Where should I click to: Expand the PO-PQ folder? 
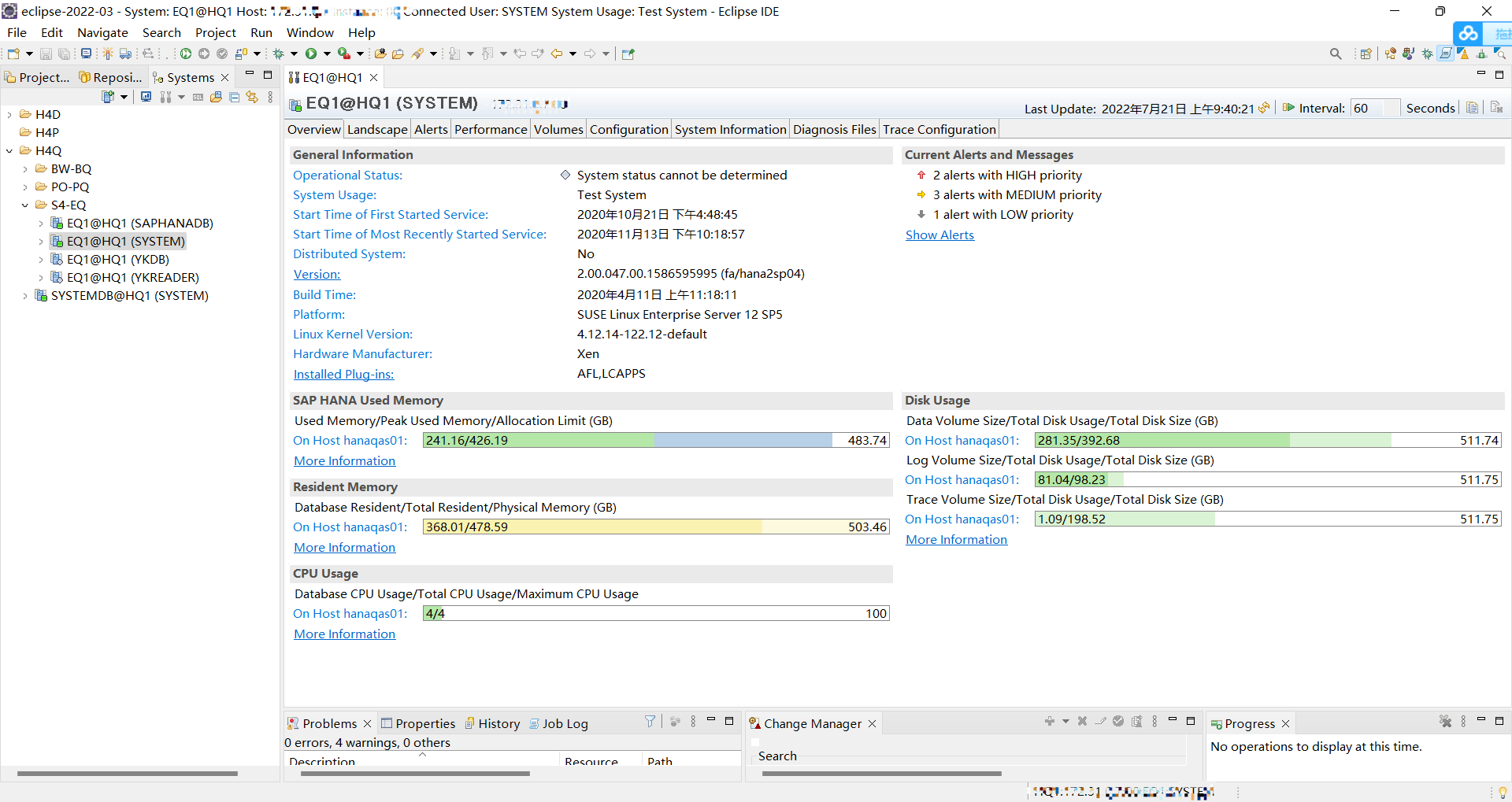[25, 187]
